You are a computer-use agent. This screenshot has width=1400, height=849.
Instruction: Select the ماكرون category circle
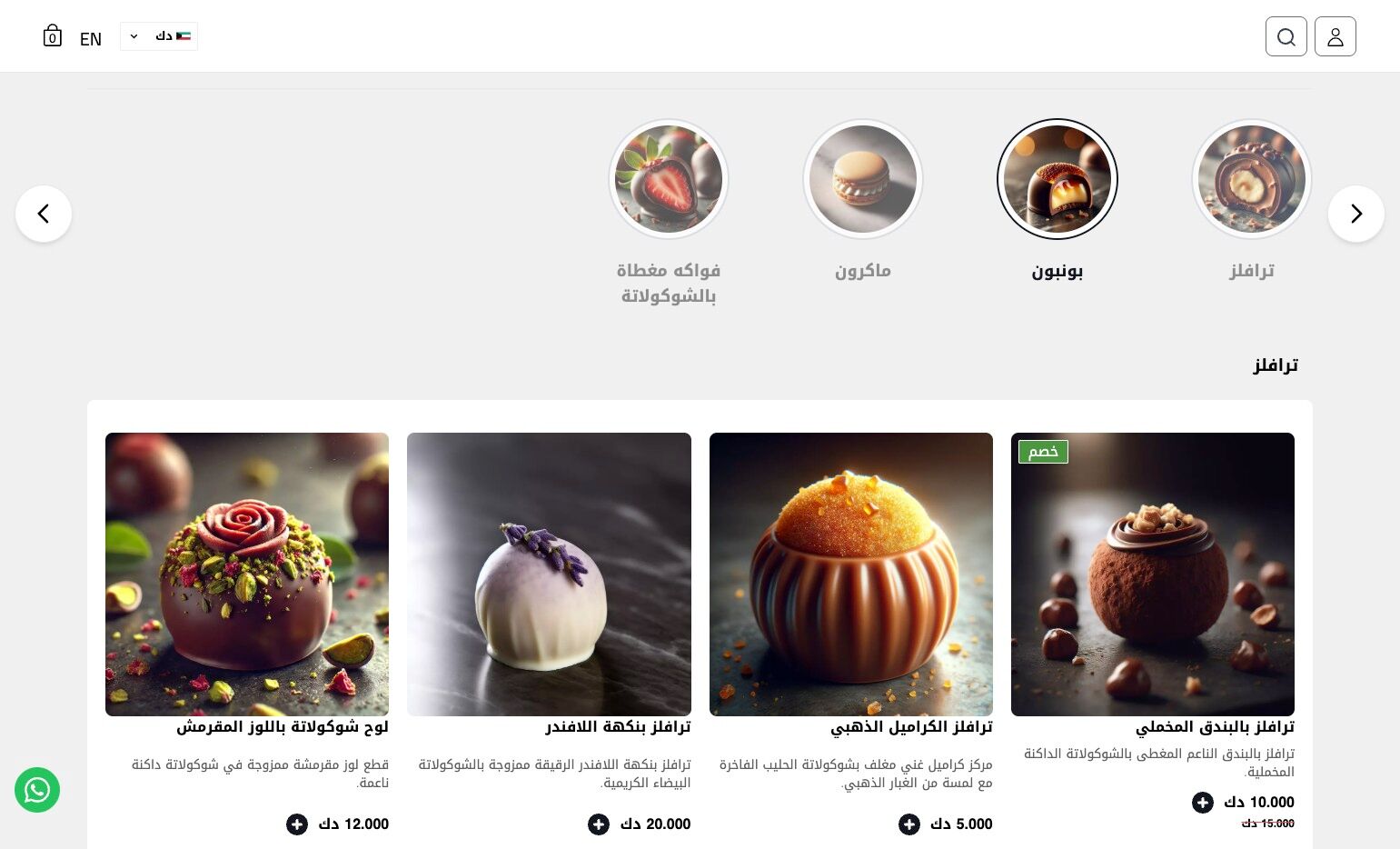tap(862, 179)
